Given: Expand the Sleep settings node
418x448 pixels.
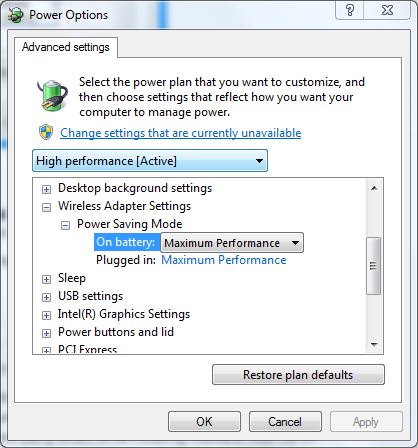Looking at the screenshot, I should 46,279.
